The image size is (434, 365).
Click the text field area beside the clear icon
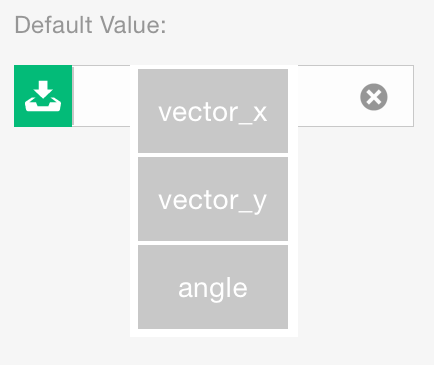click(x=327, y=96)
